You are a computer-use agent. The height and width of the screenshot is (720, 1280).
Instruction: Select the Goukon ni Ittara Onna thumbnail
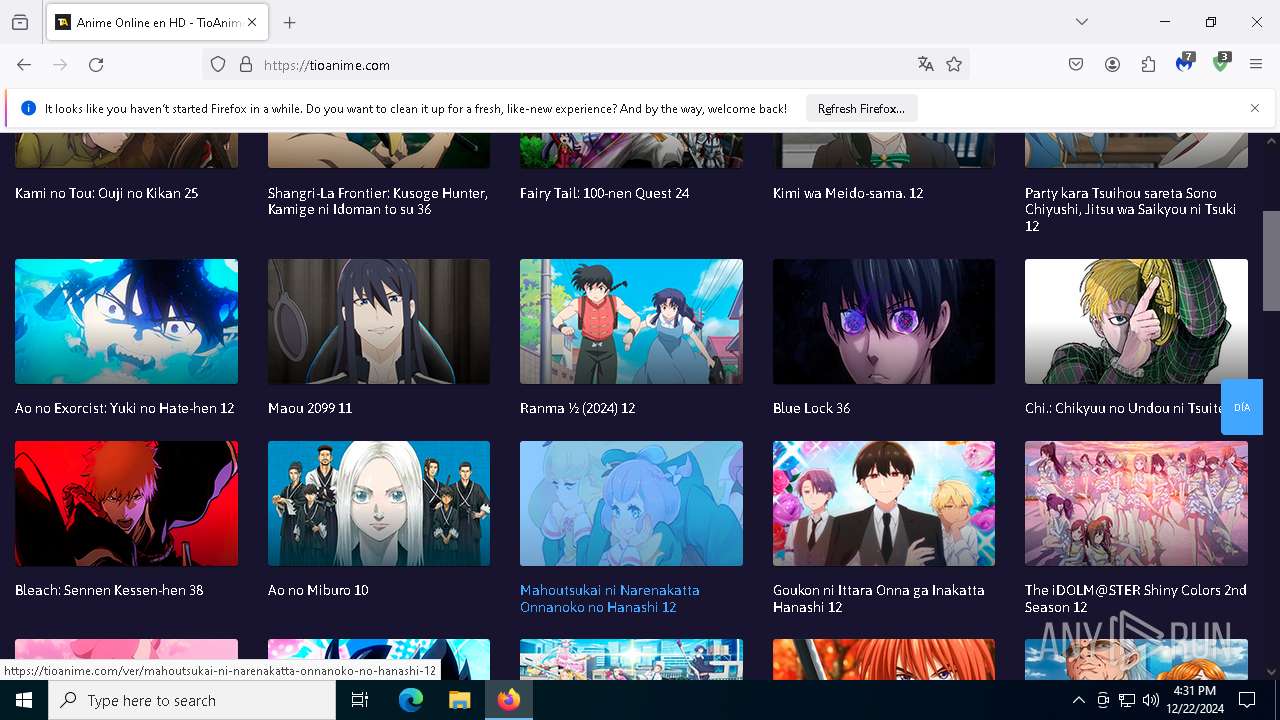(884, 503)
